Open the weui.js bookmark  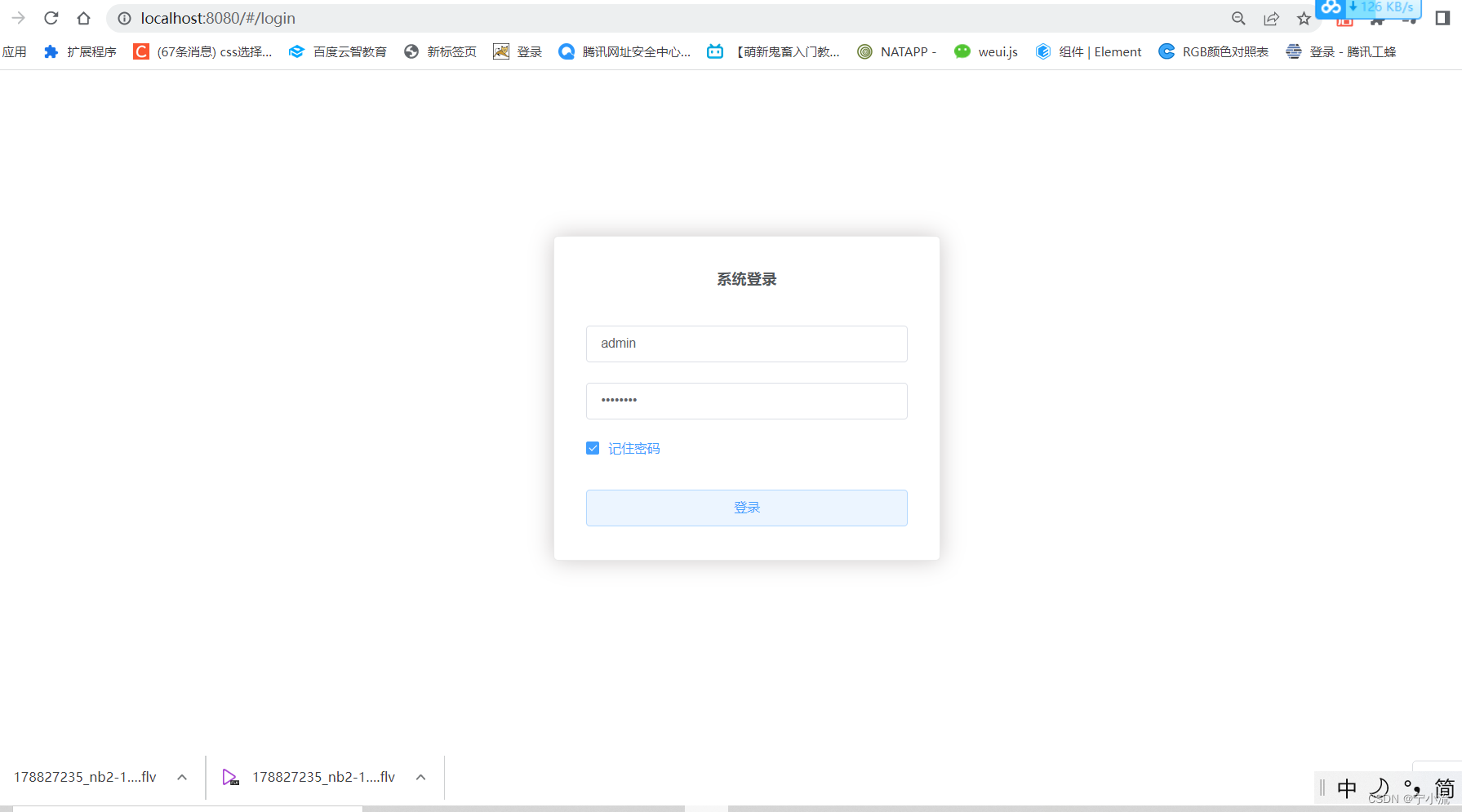click(x=986, y=51)
